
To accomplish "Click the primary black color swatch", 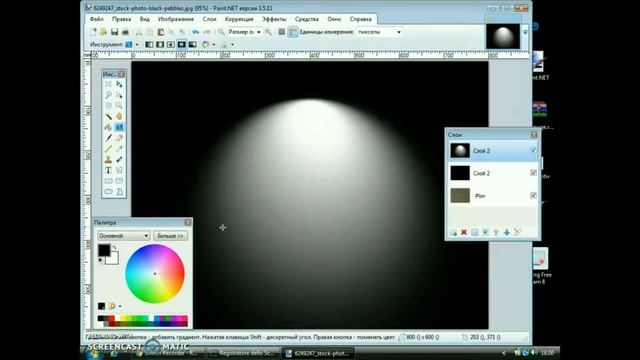I will tap(104, 250).
